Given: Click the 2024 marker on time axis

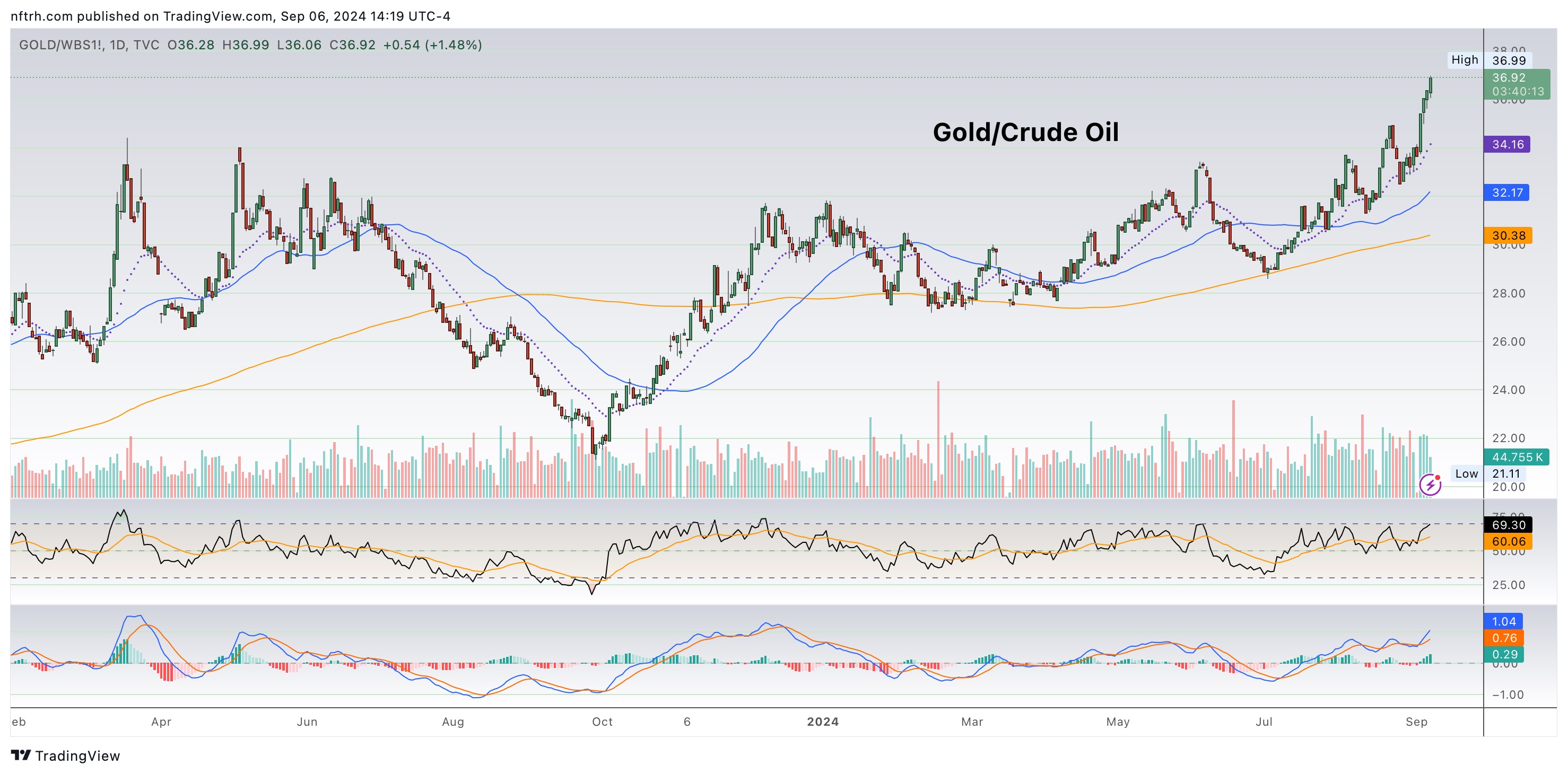Looking at the screenshot, I should tap(822, 722).
